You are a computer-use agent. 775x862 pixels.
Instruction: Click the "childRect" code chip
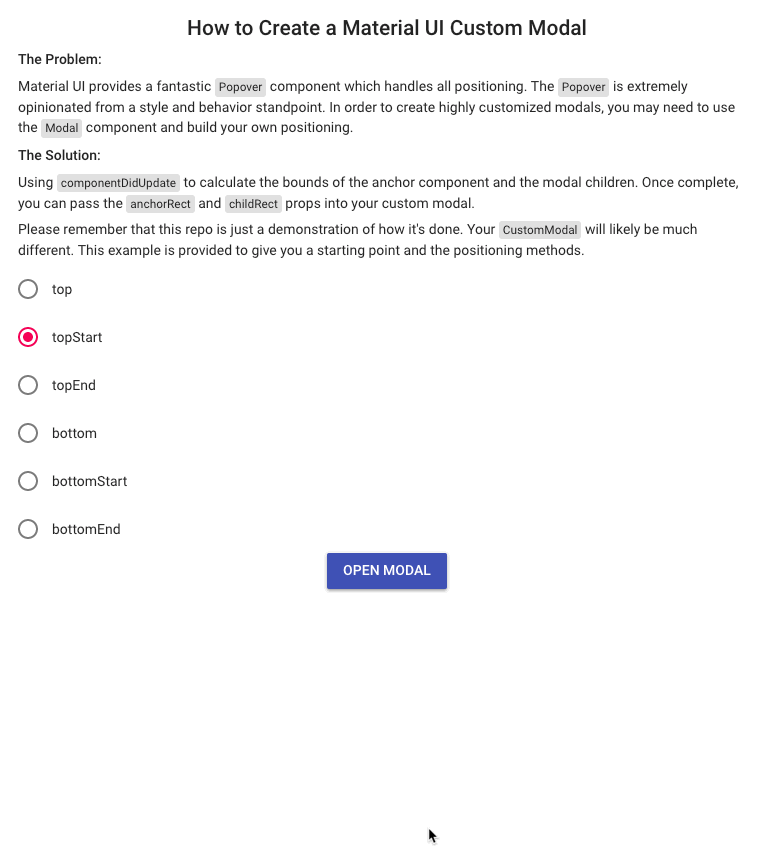click(x=253, y=204)
